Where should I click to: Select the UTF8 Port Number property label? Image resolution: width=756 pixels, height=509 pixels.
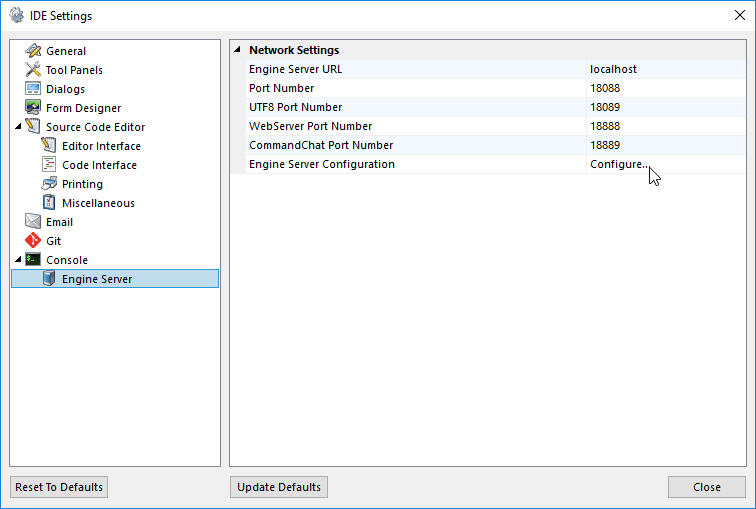pyautogui.click(x=296, y=107)
